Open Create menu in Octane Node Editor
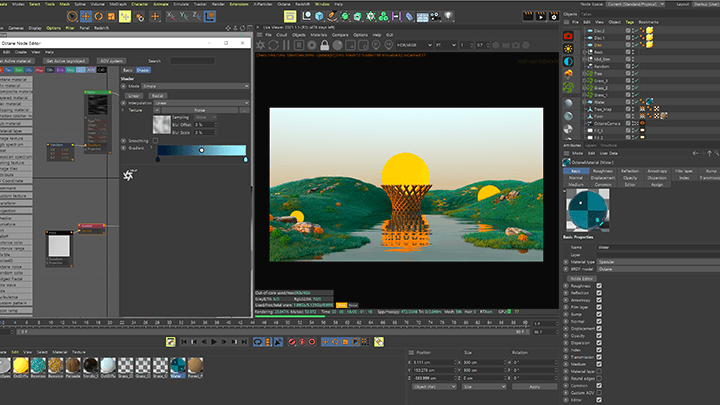 21,52
